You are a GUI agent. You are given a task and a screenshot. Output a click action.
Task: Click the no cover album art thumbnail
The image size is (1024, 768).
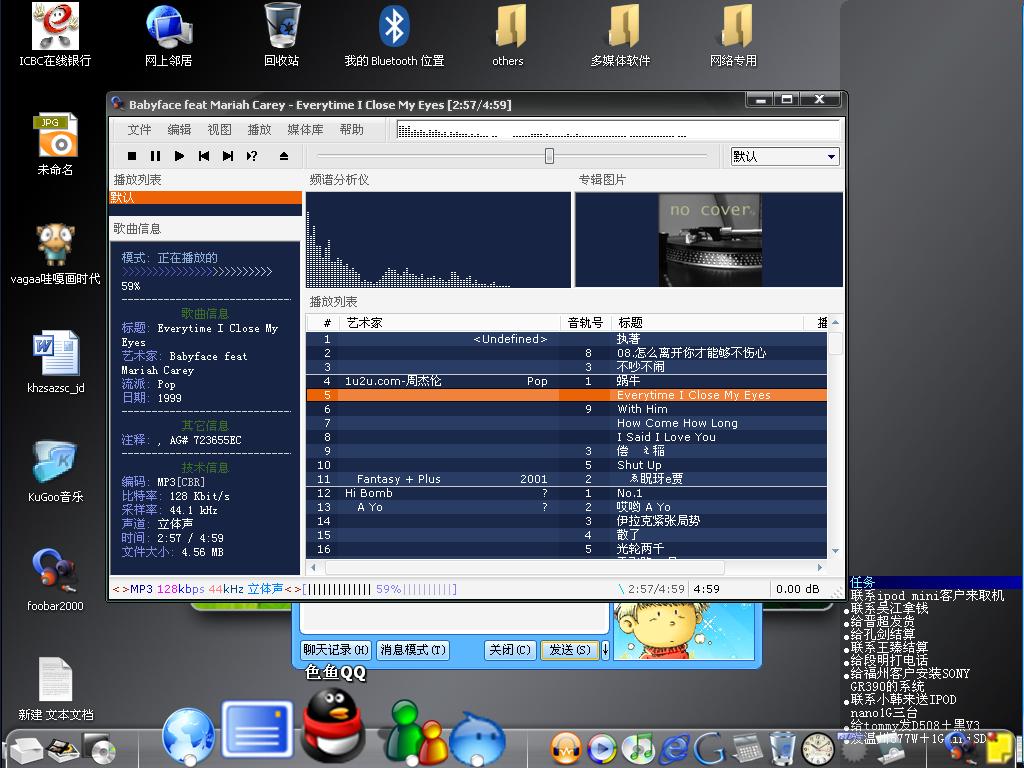[x=710, y=240]
